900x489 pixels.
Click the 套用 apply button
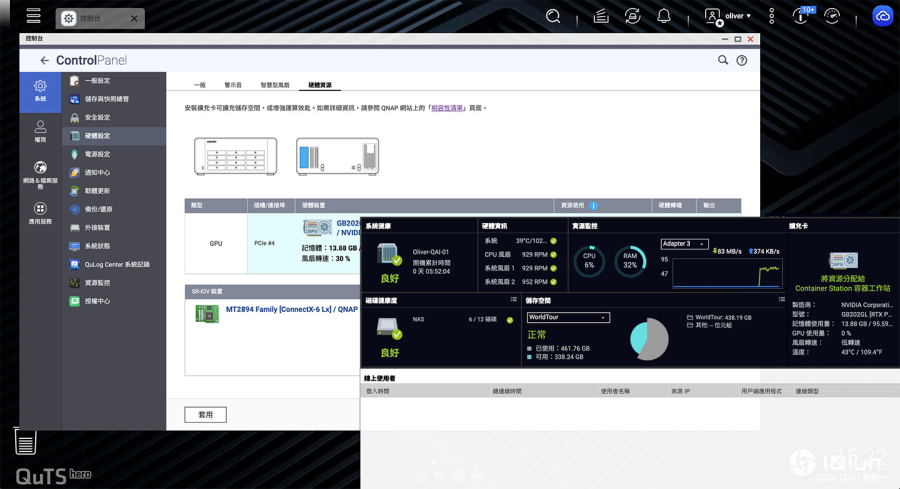[205, 414]
